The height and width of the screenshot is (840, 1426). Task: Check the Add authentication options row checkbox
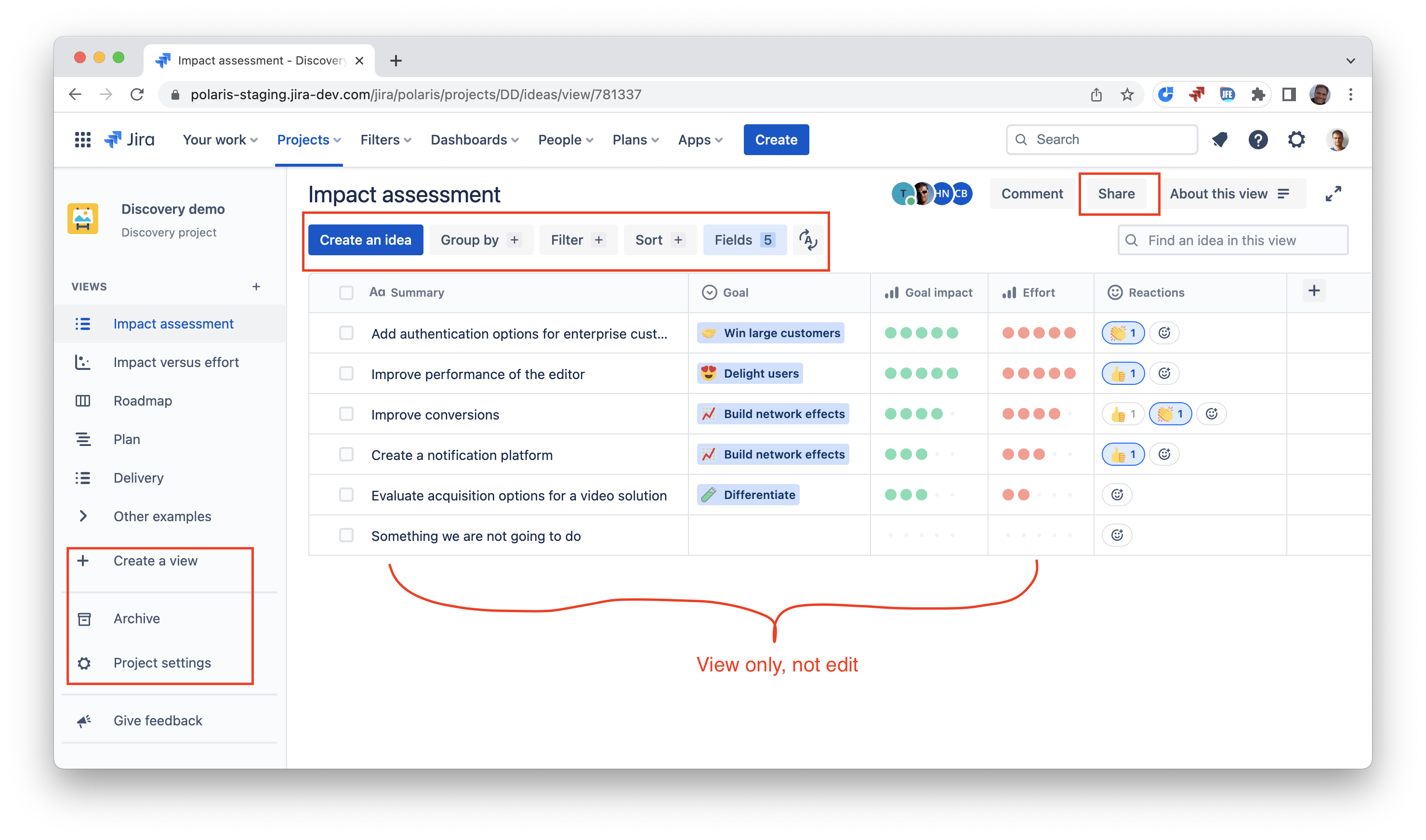346,333
